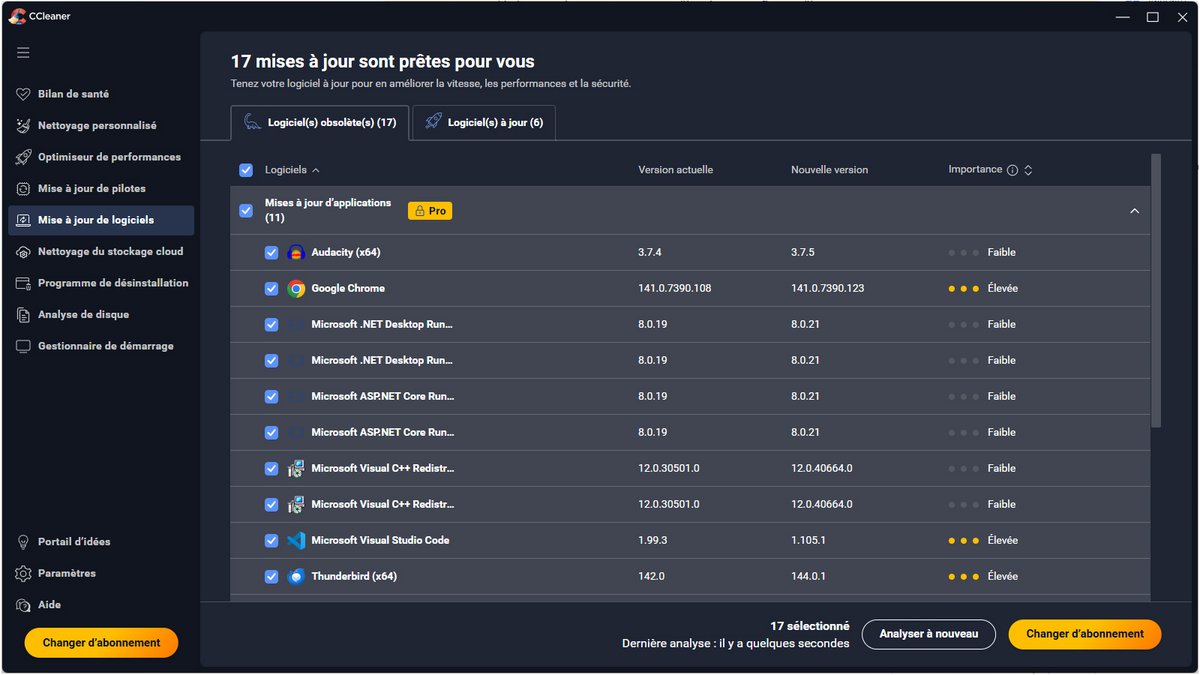Viewport: 1200px width, 675px height.
Task: Click the Paramètres gear icon
Action: click(x=23, y=574)
